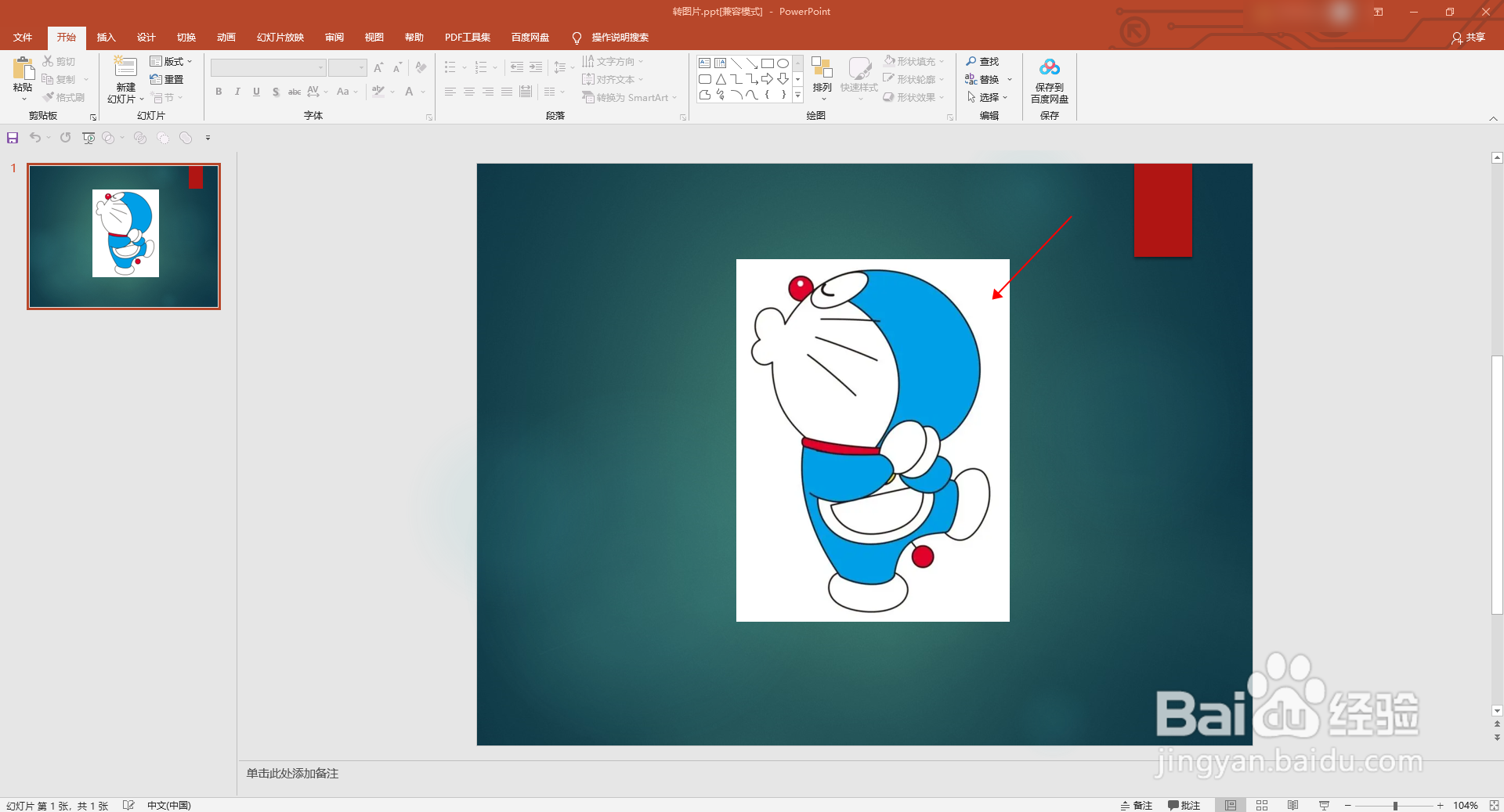Screen dimensions: 1504x812
Task: Select the down block arrow shape
Action: click(x=783, y=79)
